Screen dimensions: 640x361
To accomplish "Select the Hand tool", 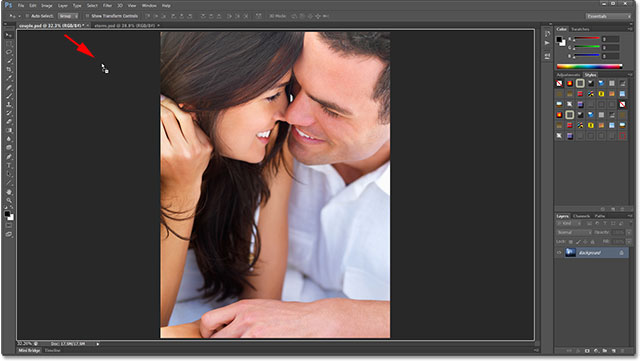I will tap(9, 192).
